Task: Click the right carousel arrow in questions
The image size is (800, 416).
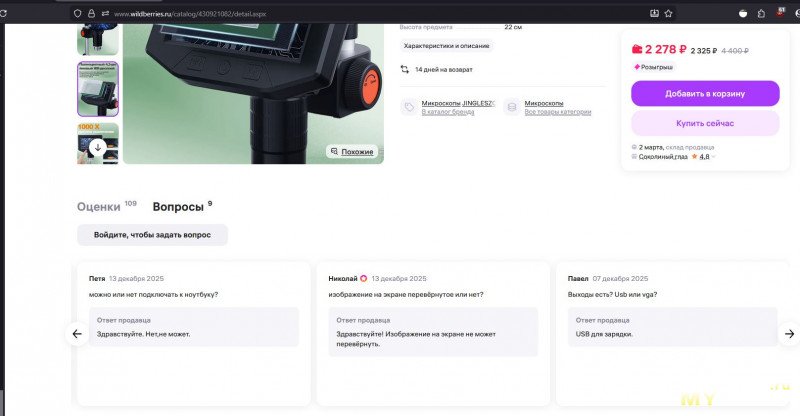Action: click(788, 334)
